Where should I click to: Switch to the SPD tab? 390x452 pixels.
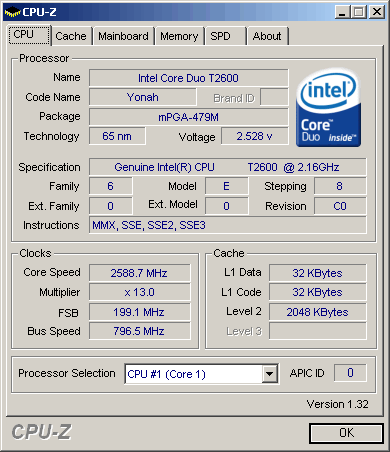pyautogui.click(x=226, y=36)
